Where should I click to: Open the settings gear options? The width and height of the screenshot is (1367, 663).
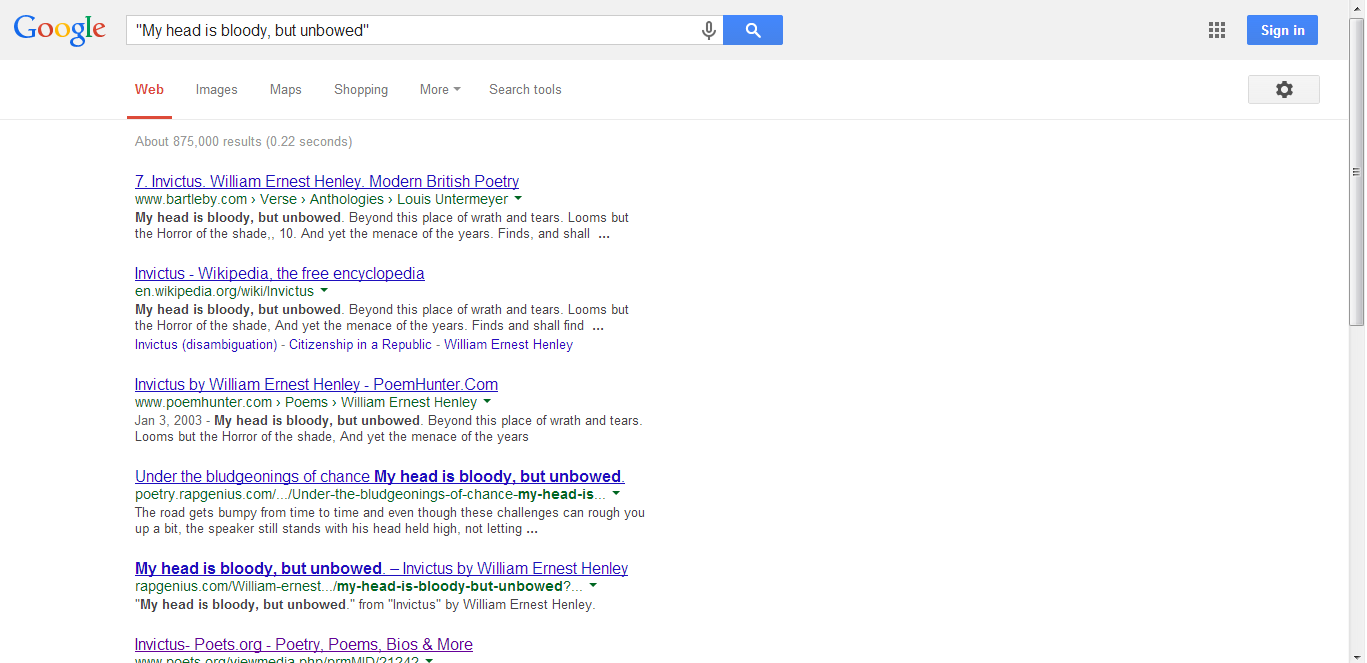coord(1284,89)
